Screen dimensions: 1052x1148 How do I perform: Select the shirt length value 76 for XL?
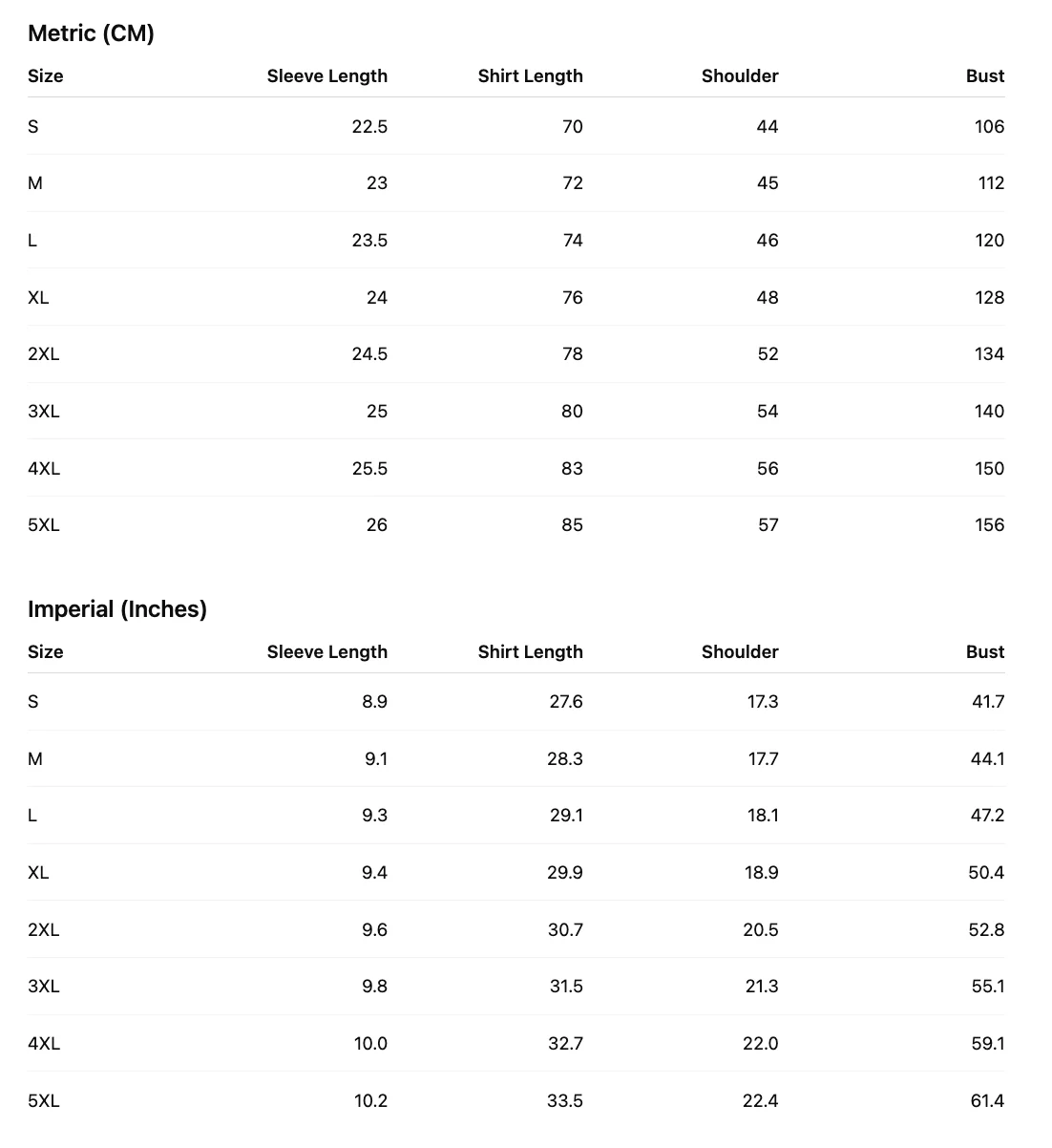pos(572,298)
